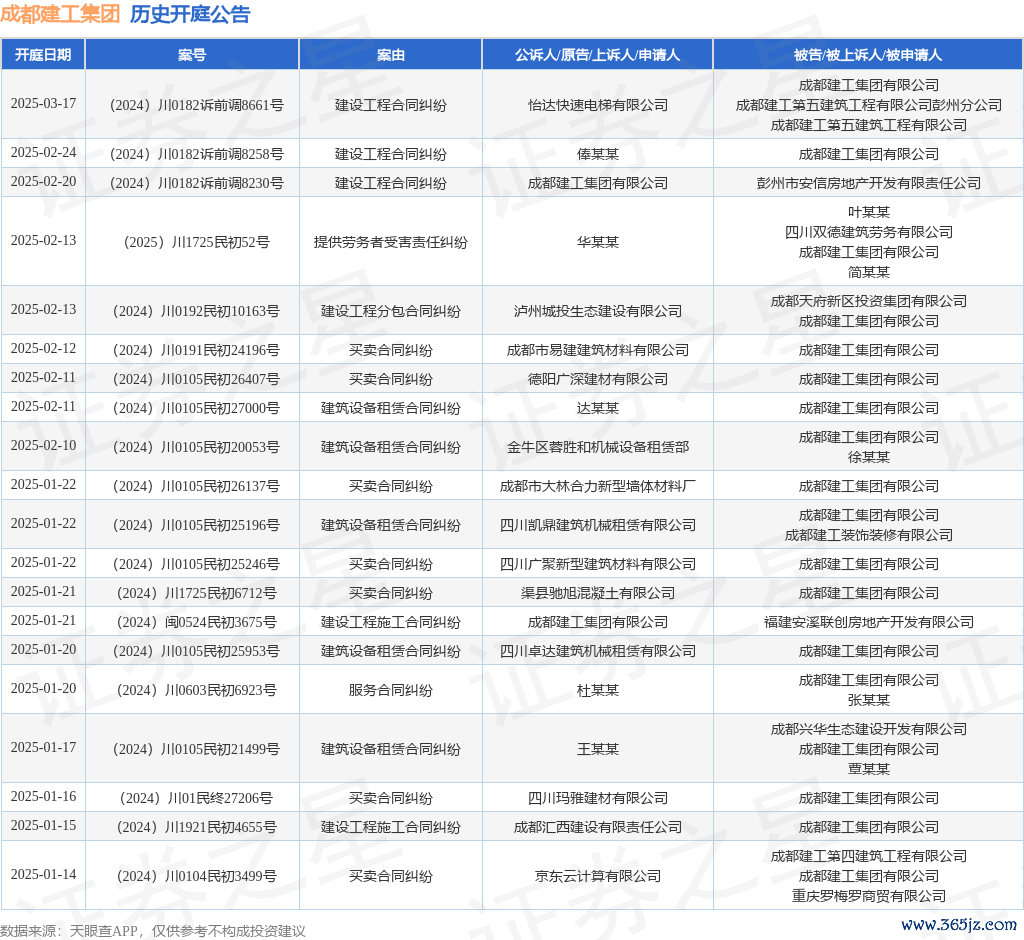Select case number (2025)川1725民初52号
Screen dimensions: 1024x940
[196, 242]
